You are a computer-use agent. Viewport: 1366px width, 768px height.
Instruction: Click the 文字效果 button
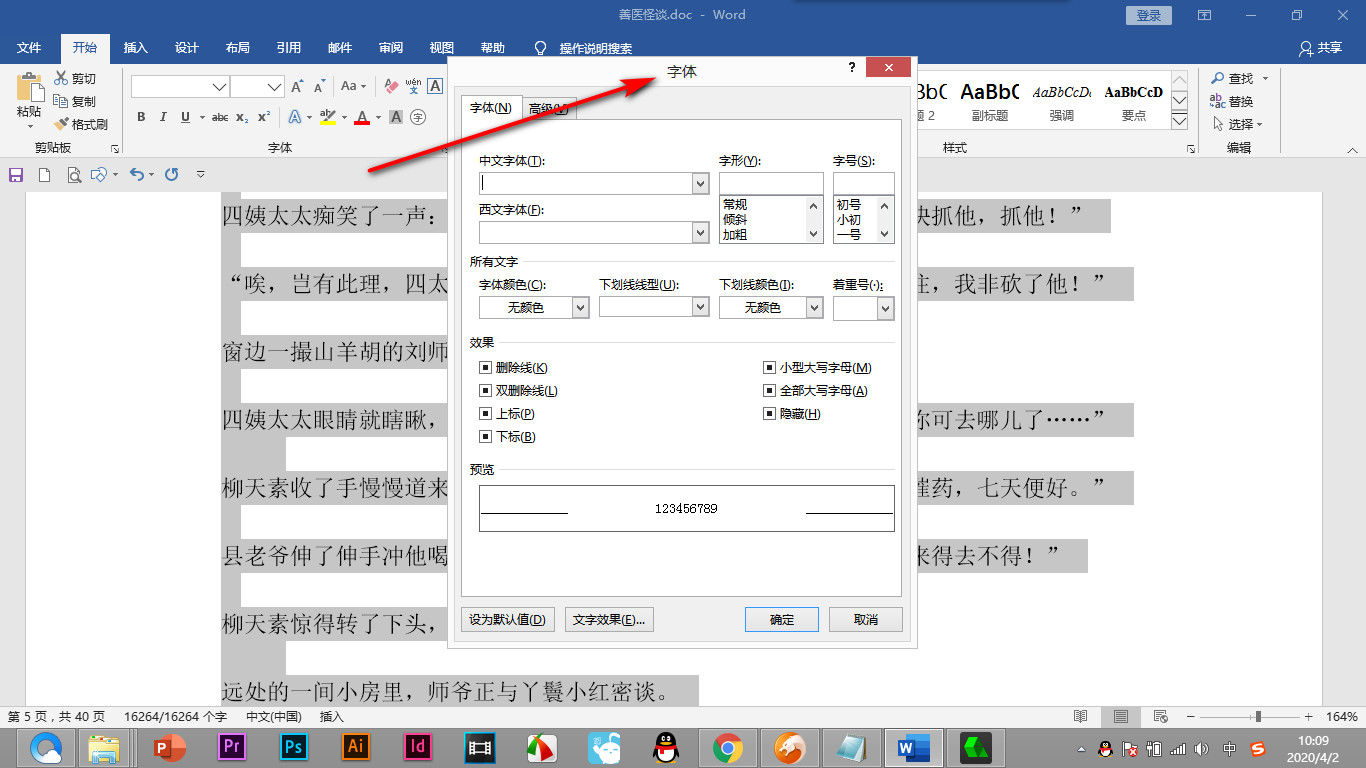[609, 619]
